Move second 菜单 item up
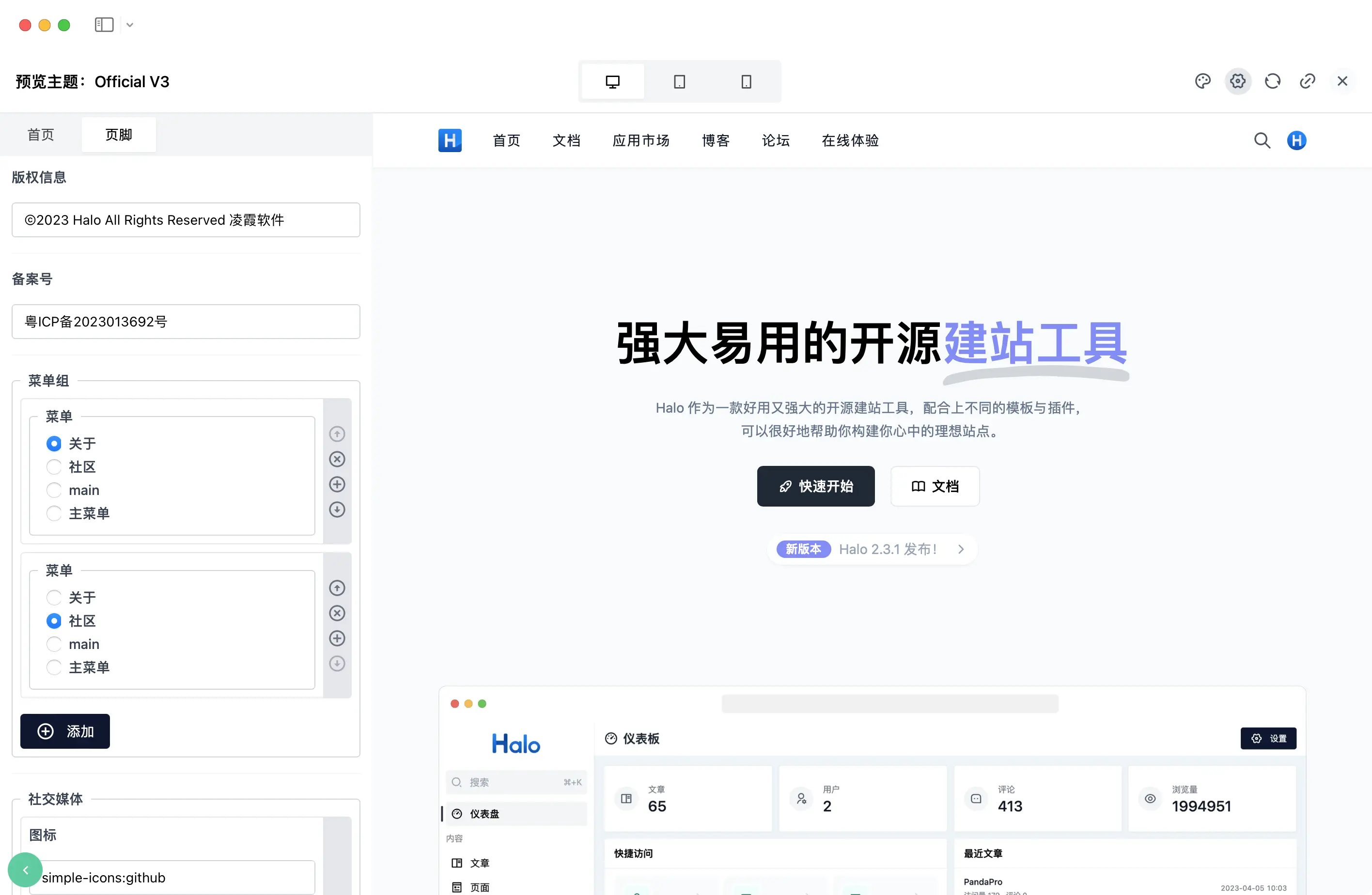 (x=337, y=588)
